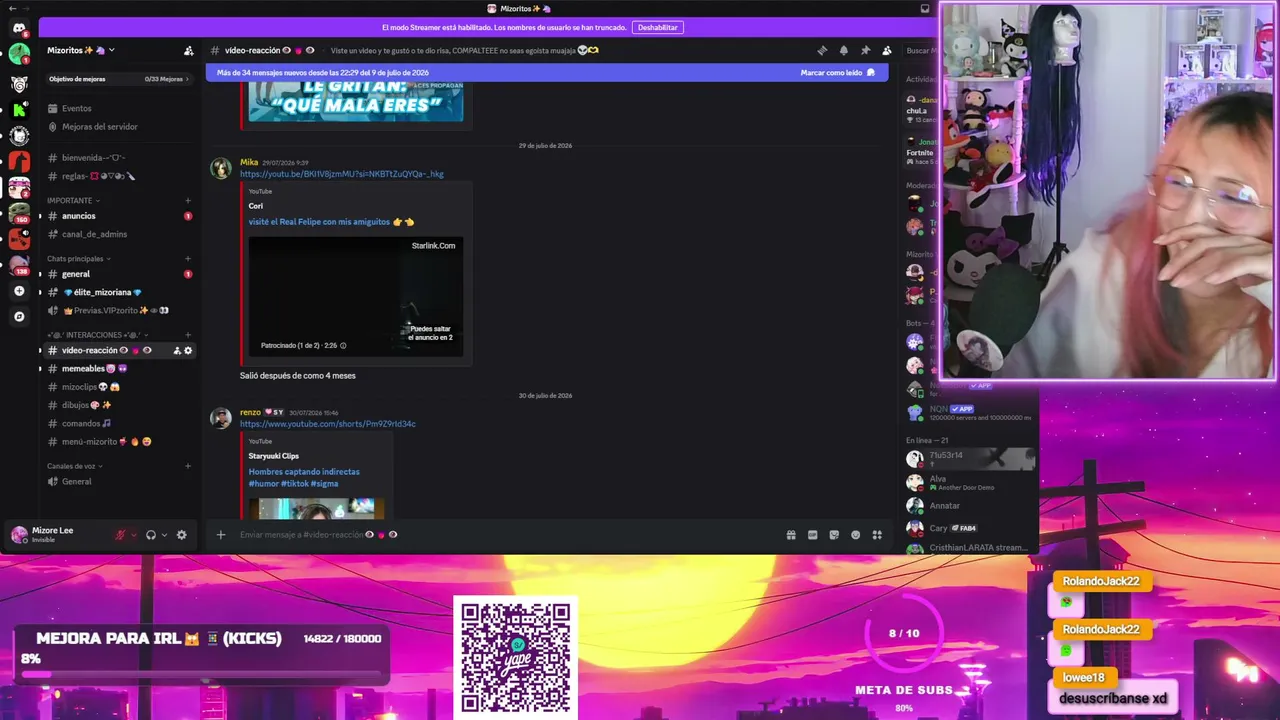This screenshot has width=1280, height=720.
Task: Open sticker picker in message bar
Action: point(834,535)
